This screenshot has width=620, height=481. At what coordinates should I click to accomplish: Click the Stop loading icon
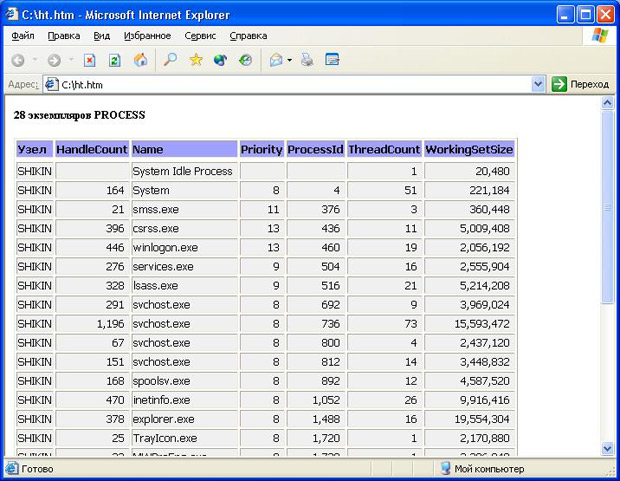[x=90, y=60]
